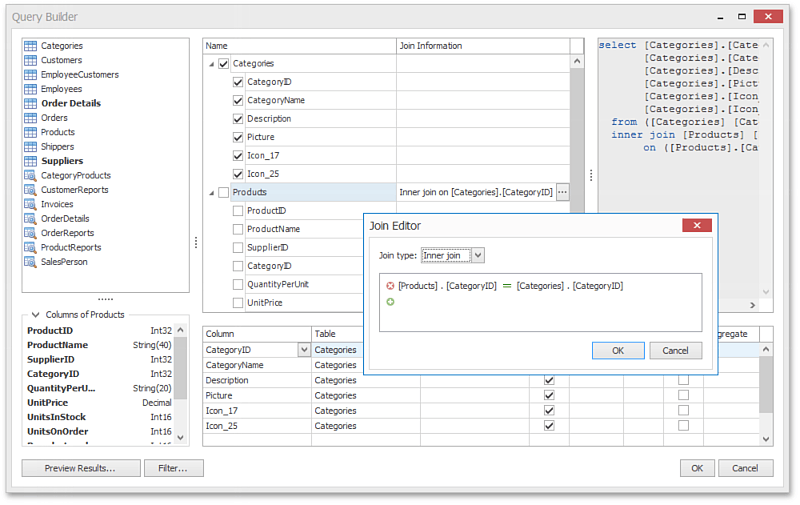
Task: Collapse the Columns of Products panel
Action: (35, 315)
